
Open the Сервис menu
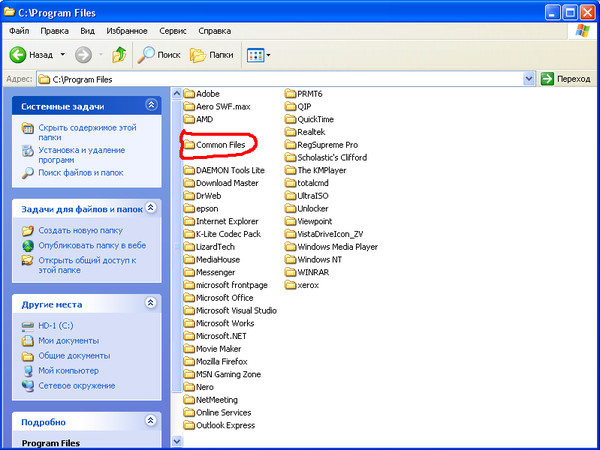(173, 31)
